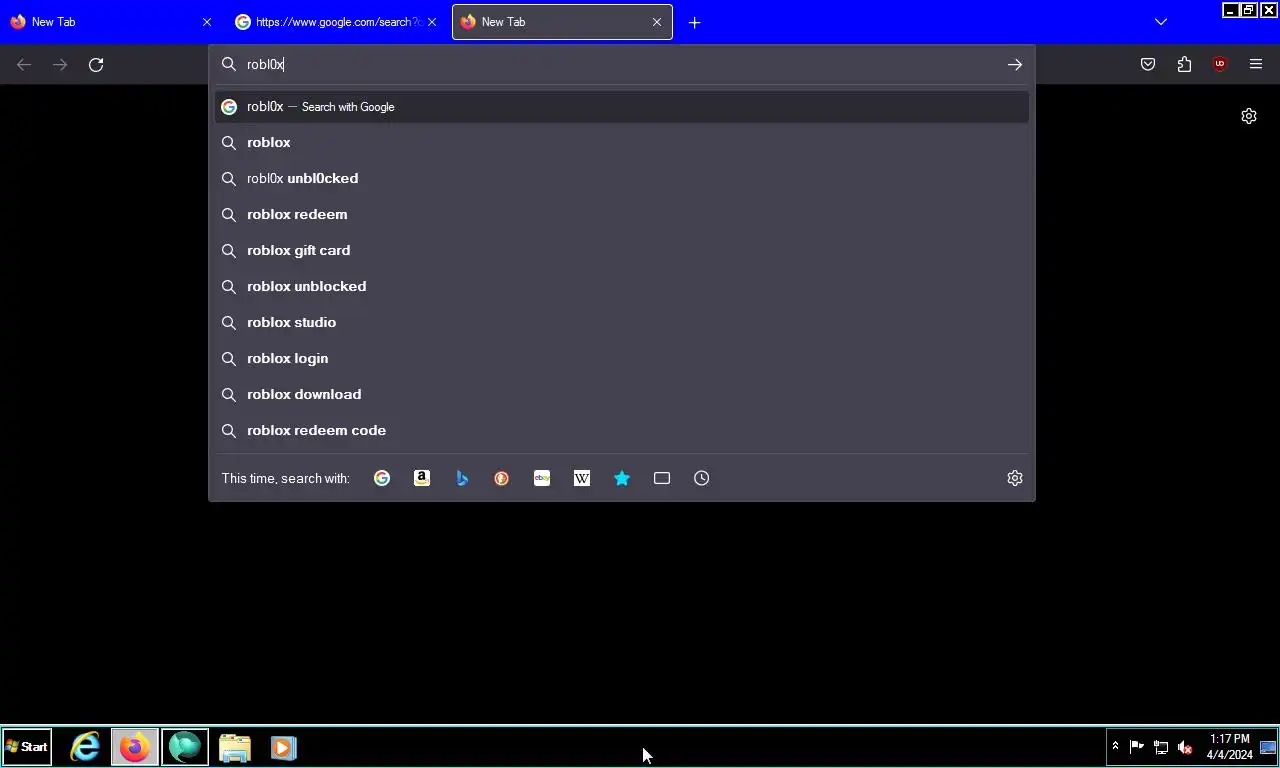Personalize New Tab gear icon
The image size is (1280, 768).
click(x=1249, y=116)
